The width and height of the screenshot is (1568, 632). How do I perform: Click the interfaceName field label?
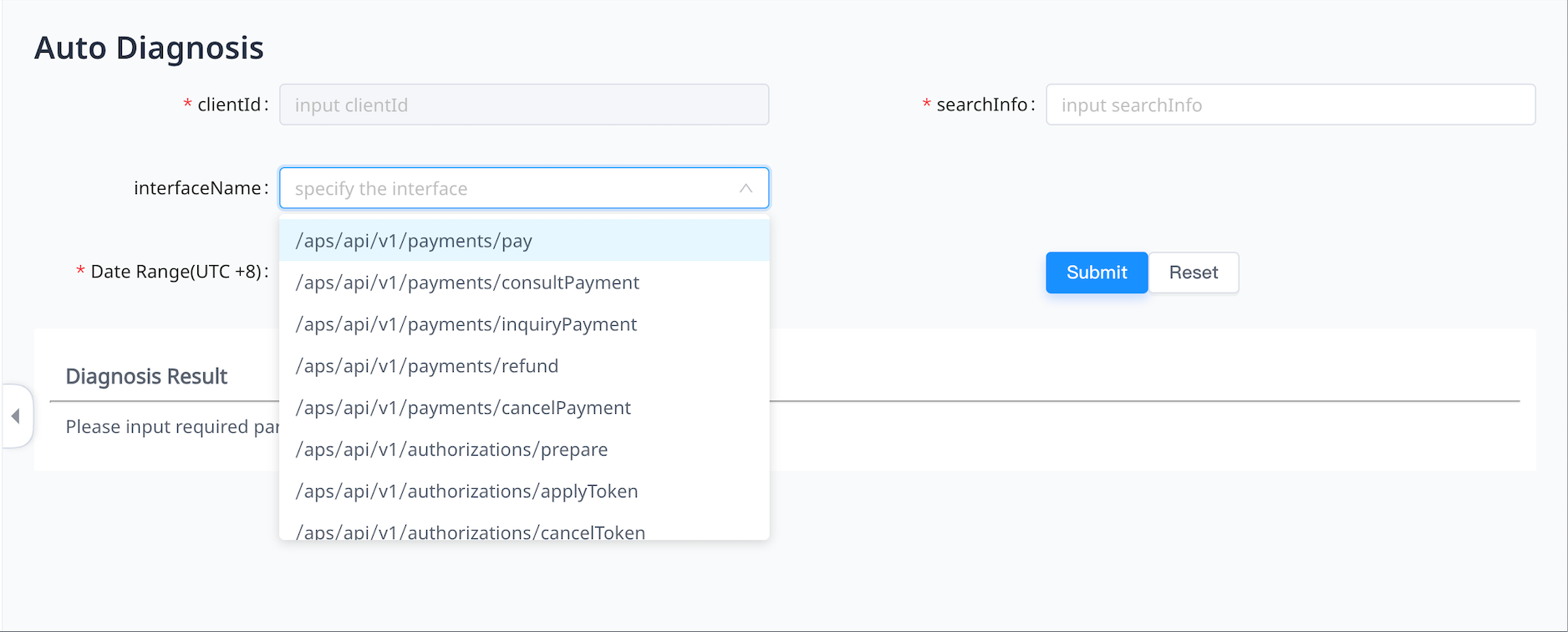point(197,189)
